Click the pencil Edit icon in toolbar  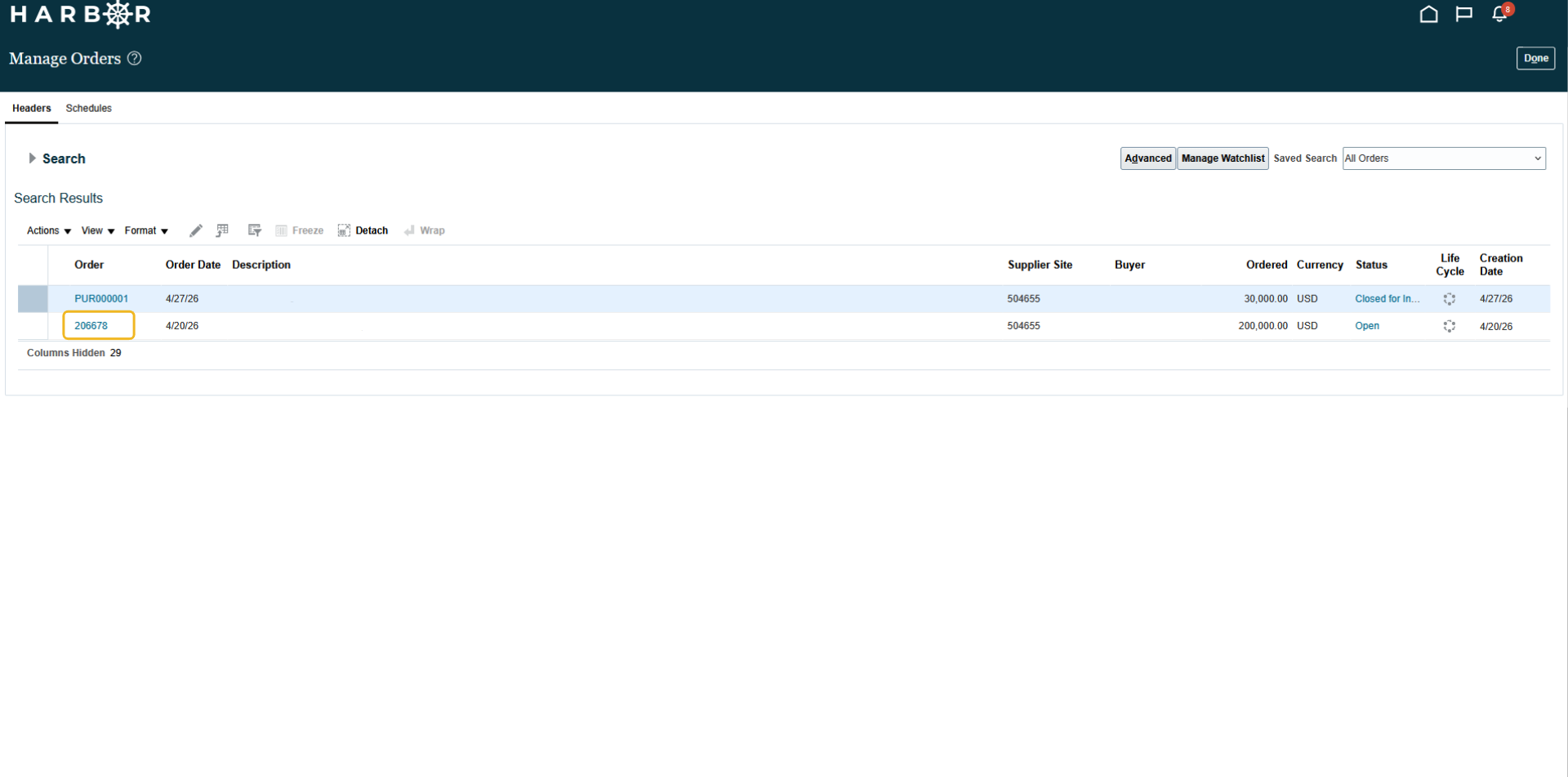196,230
